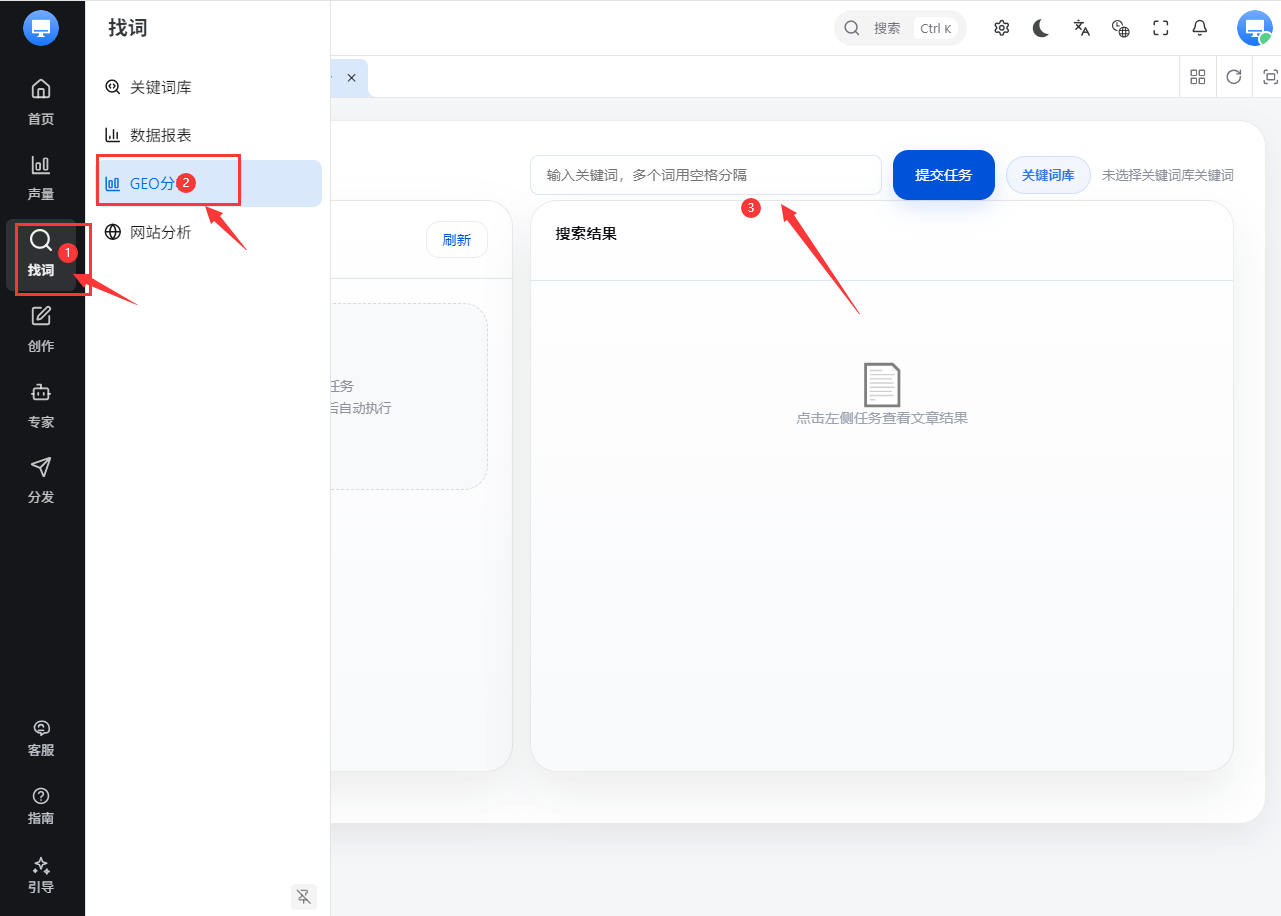Open the language translation dropdown icon

[1081, 28]
